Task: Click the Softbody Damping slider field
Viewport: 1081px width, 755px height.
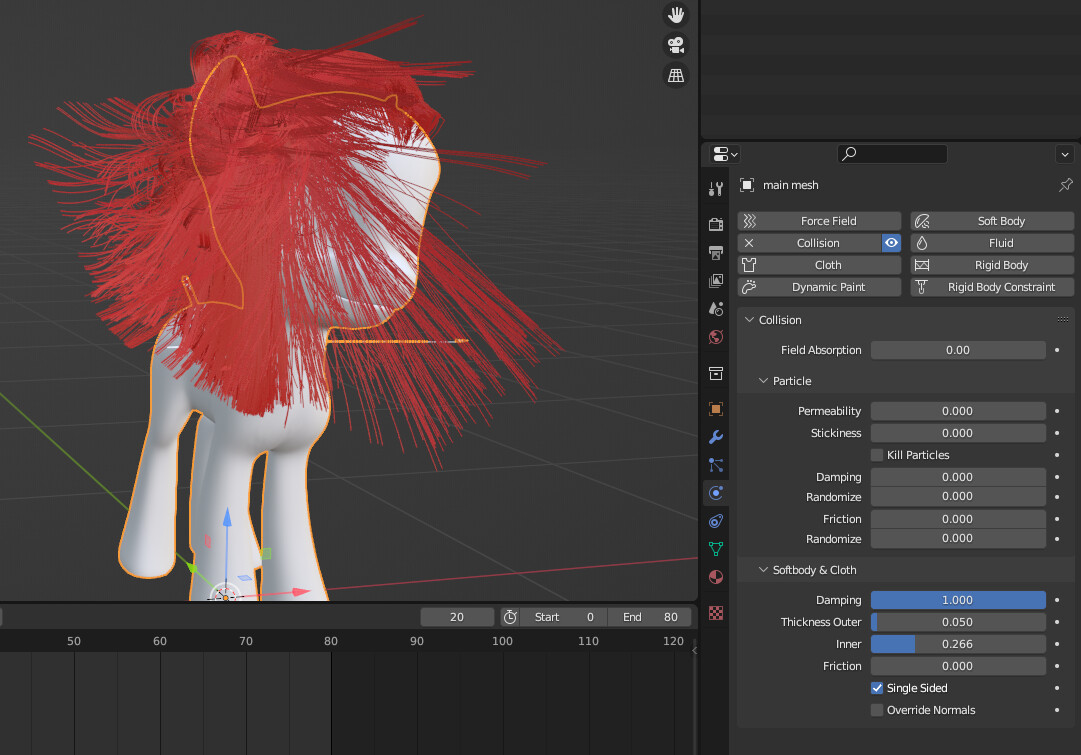Action: (957, 599)
